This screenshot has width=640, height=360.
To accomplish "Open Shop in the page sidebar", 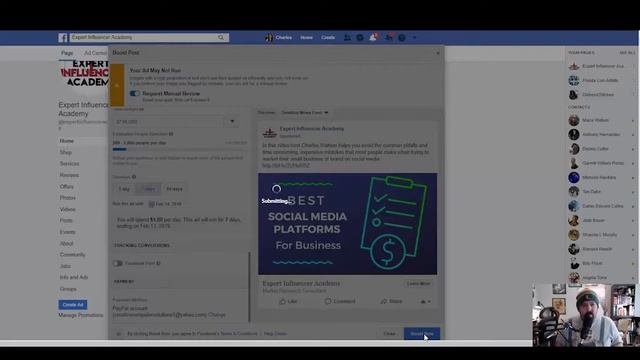I will [66, 152].
